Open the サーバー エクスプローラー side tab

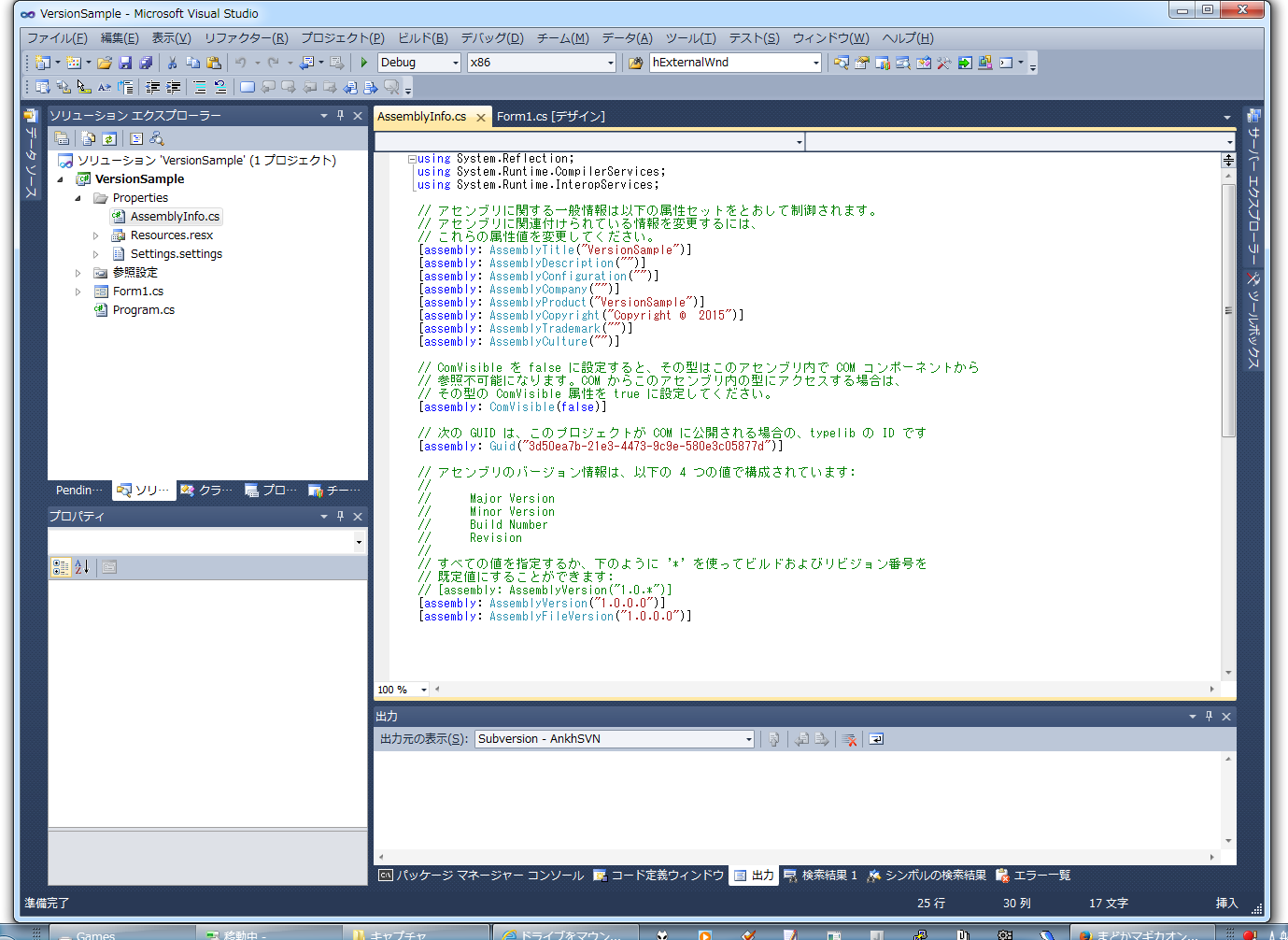coord(1253,185)
